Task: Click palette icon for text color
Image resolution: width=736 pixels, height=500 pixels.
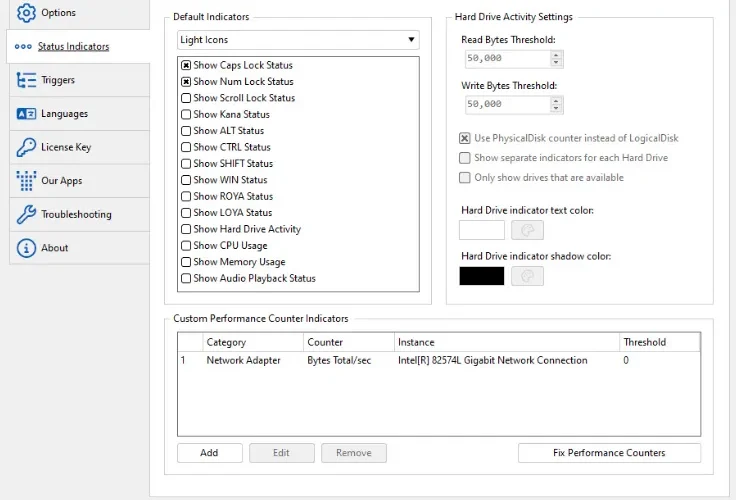Action: coord(527,230)
